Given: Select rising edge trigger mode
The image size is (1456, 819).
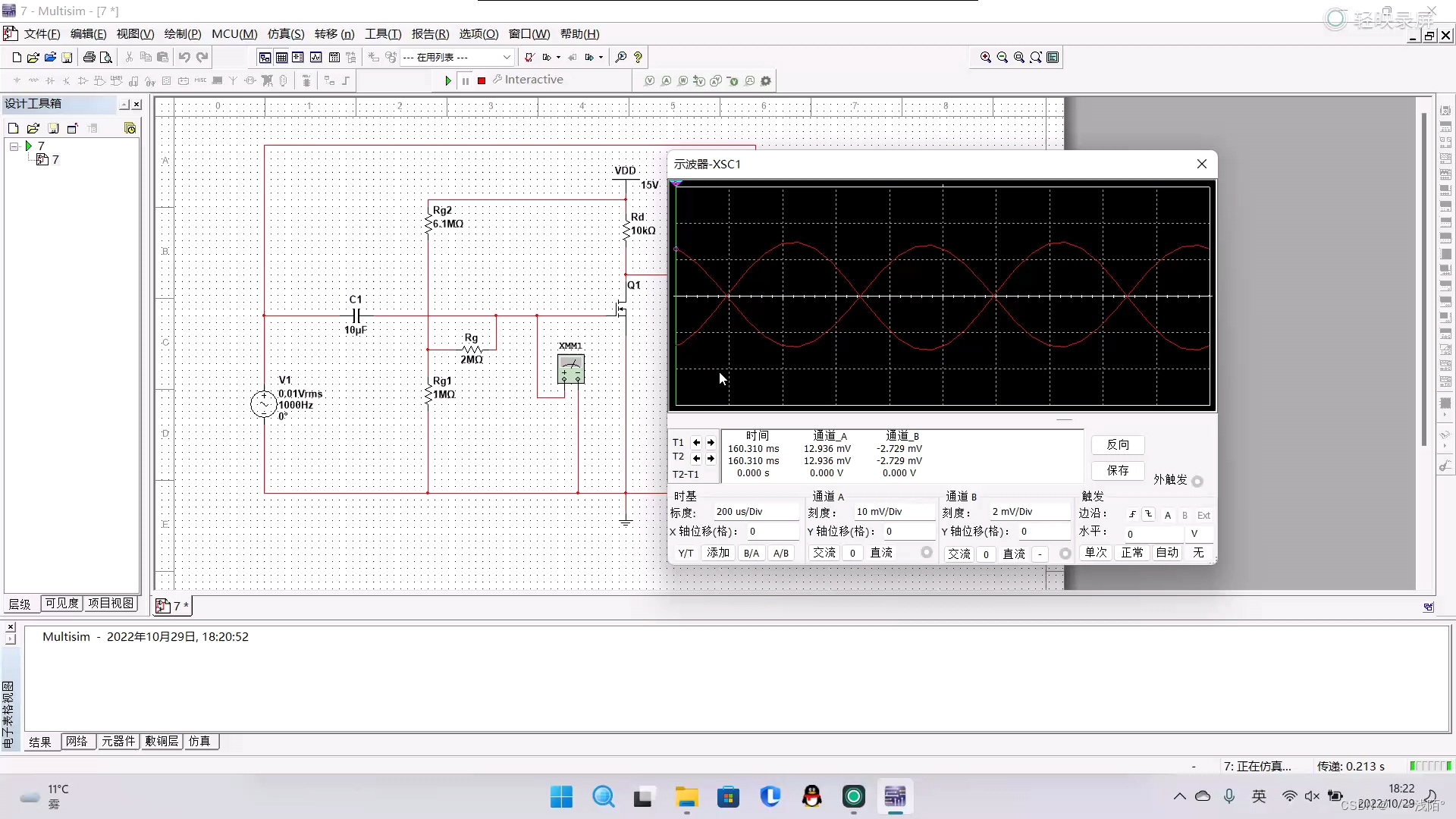Looking at the screenshot, I should click(x=1132, y=514).
